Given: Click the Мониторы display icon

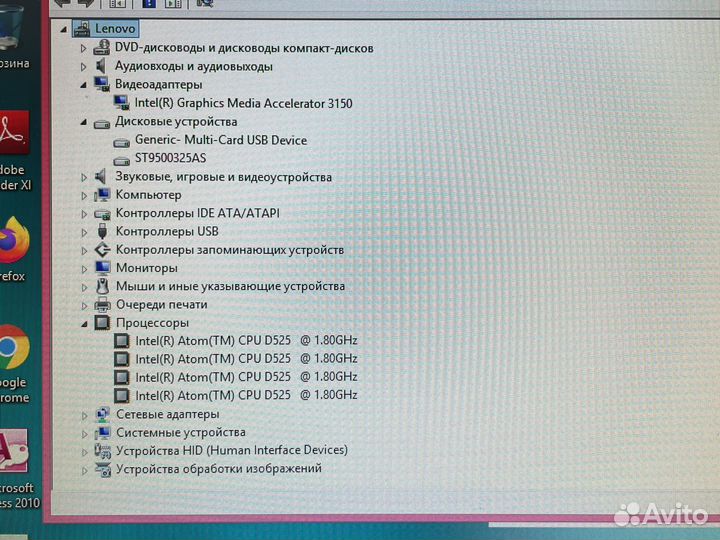Looking at the screenshot, I should [x=102, y=268].
